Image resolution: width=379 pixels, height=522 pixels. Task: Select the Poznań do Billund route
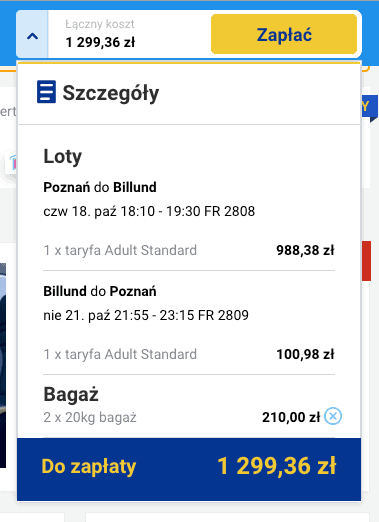coord(100,187)
